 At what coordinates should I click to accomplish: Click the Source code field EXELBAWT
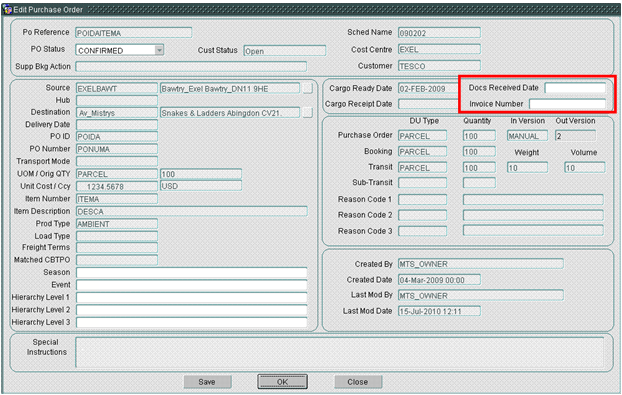pos(117,88)
